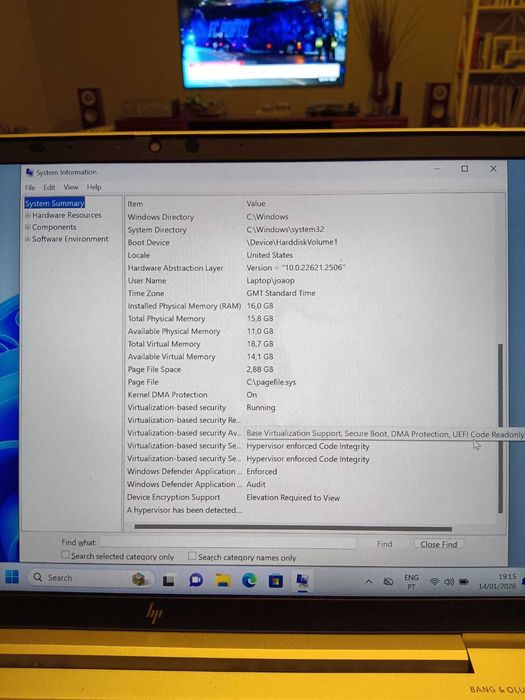Click the Audit value for Windows Defender Application
Image resolution: width=525 pixels, height=700 pixels.
coord(256,484)
